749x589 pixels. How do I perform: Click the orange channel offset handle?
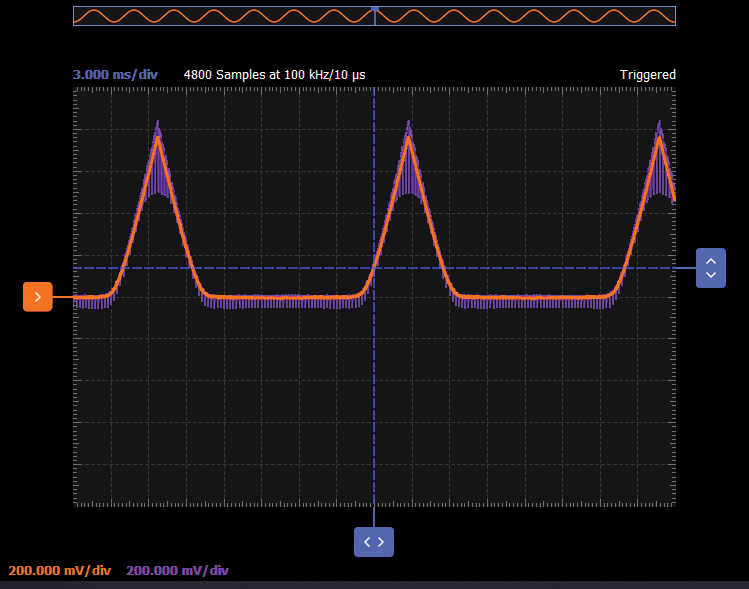[37, 297]
